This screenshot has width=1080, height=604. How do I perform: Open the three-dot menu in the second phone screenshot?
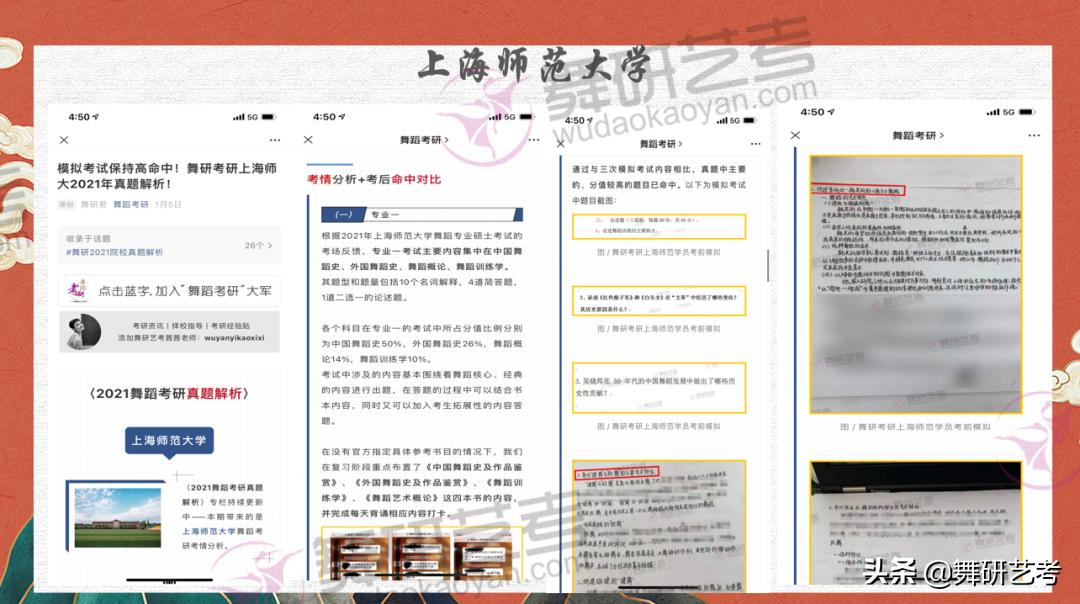534,140
